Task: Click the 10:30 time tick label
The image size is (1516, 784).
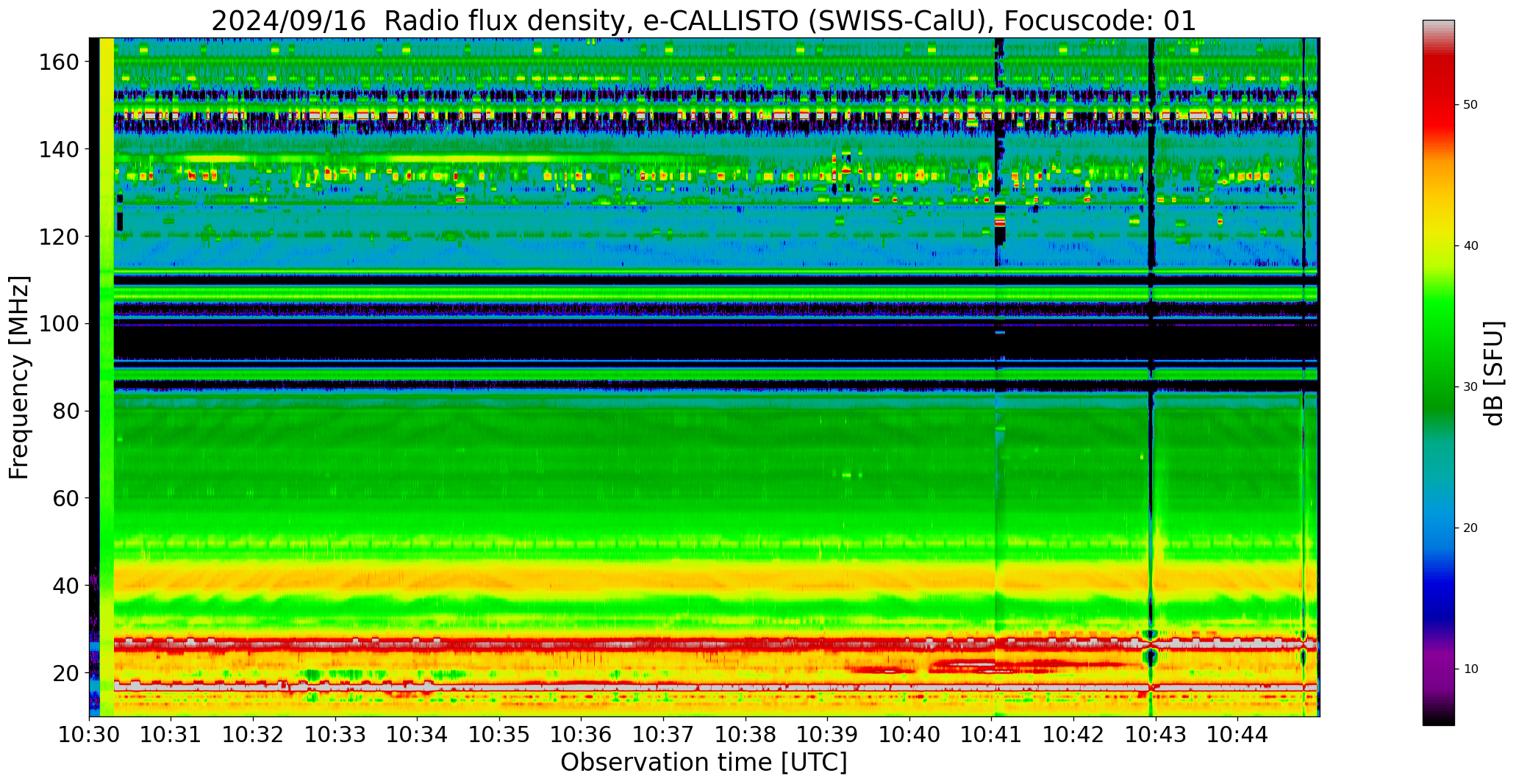Action: point(89,734)
